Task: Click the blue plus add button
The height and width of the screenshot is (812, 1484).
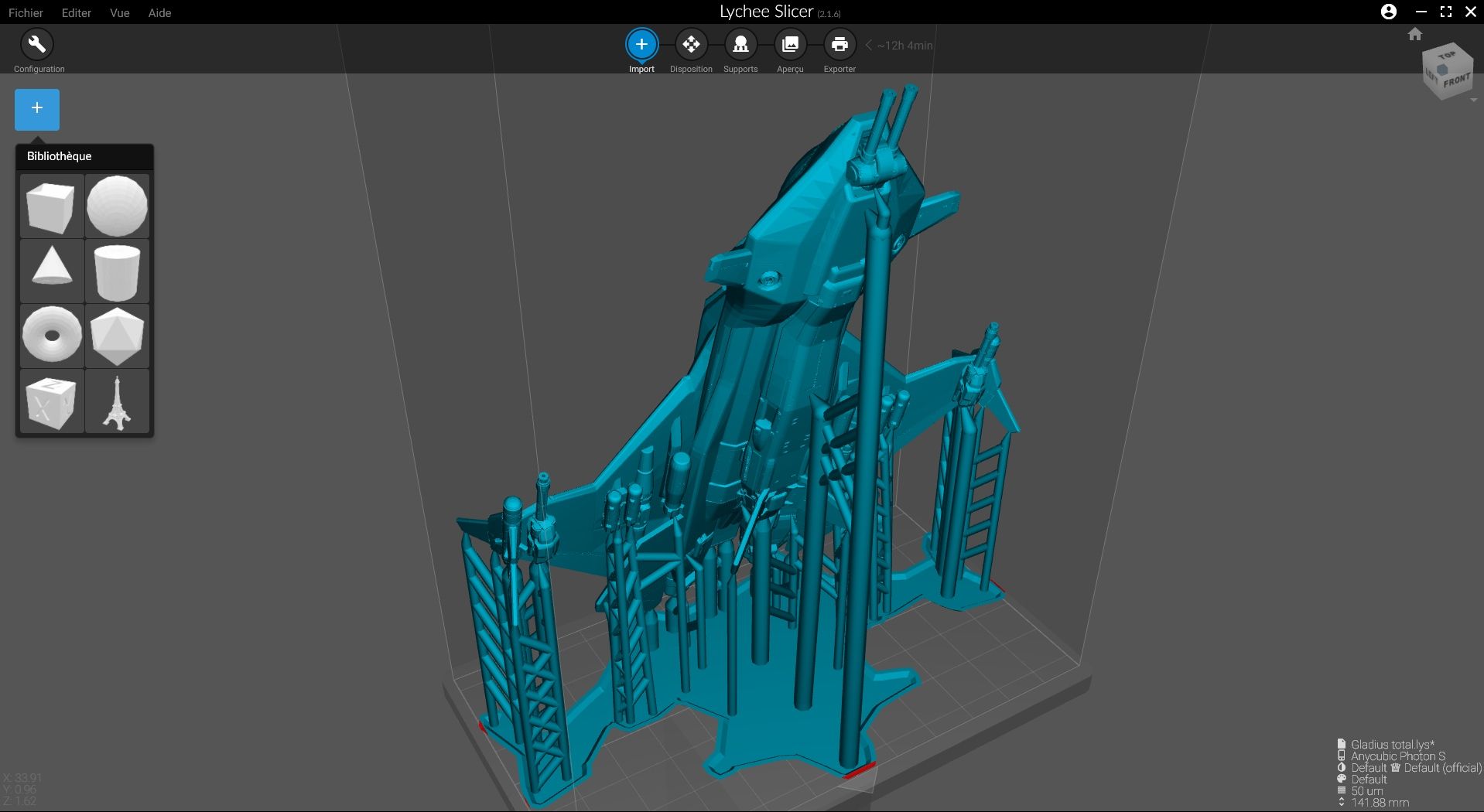Action: [36, 109]
